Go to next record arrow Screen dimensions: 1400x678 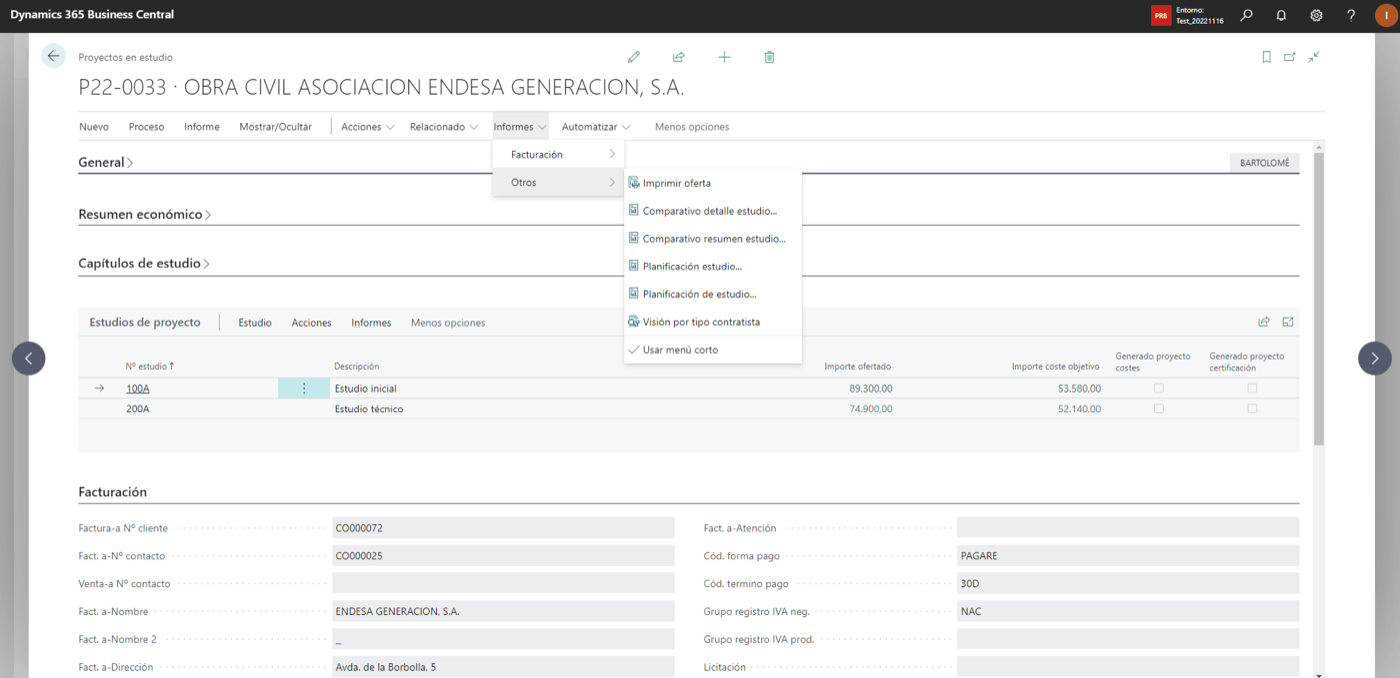point(1374,358)
